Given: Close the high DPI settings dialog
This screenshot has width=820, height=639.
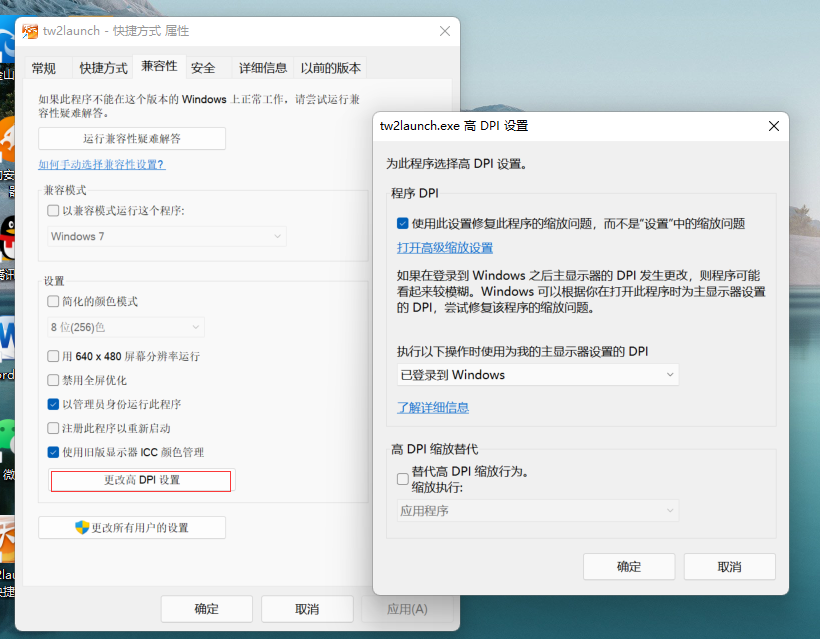Looking at the screenshot, I should 774,126.
